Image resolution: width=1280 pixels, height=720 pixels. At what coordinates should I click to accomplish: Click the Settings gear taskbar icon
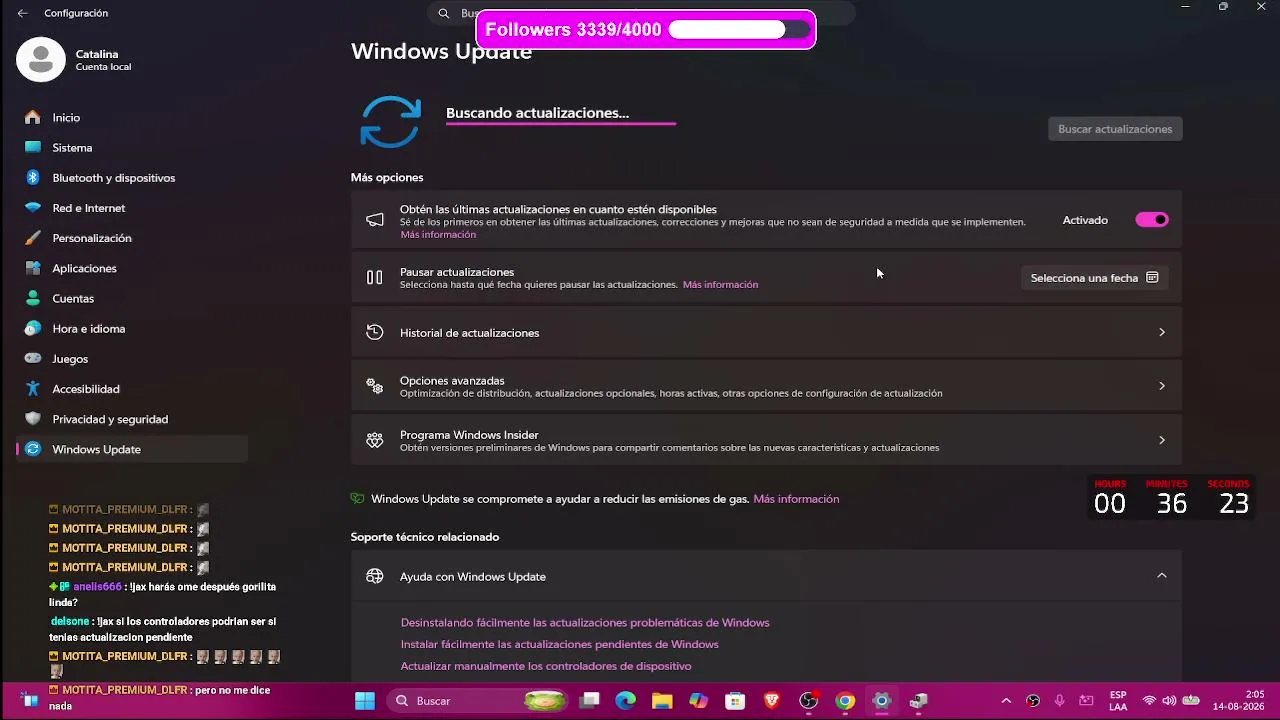coord(882,701)
